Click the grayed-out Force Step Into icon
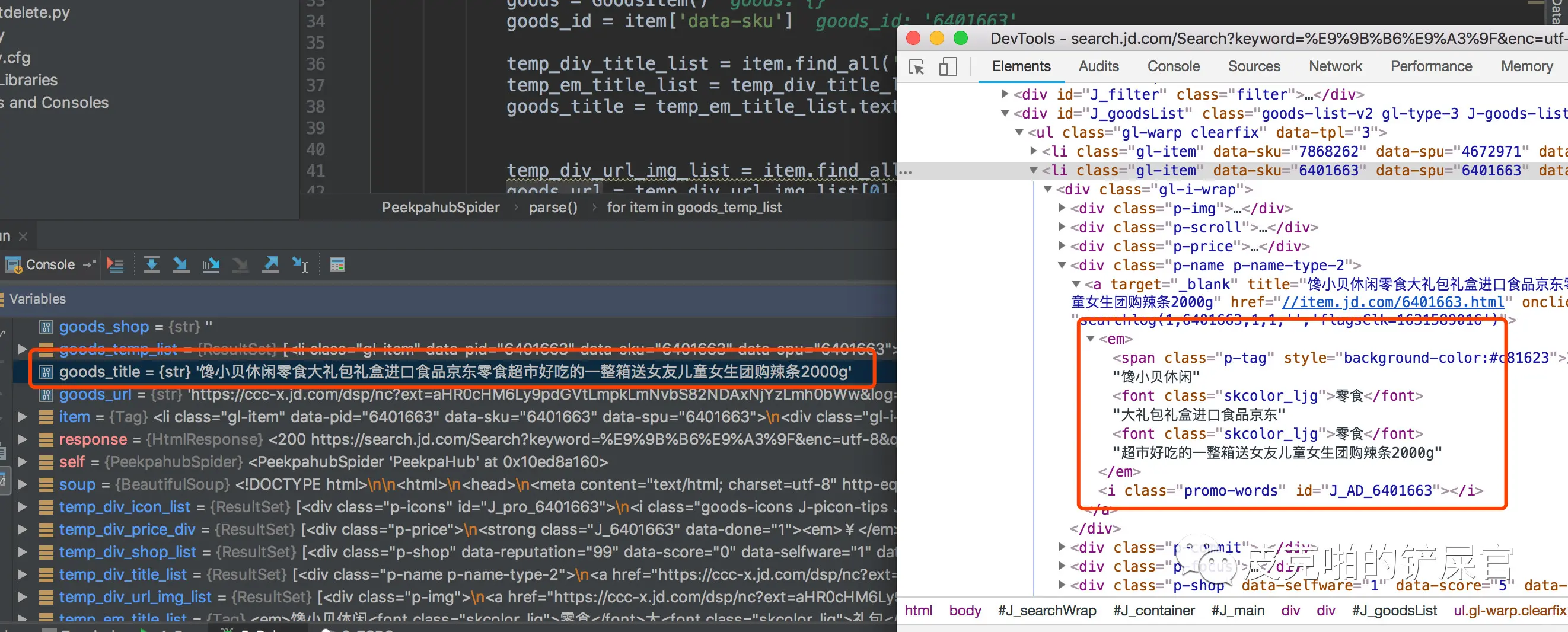The width and height of the screenshot is (1568, 632). [x=240, y=264]
